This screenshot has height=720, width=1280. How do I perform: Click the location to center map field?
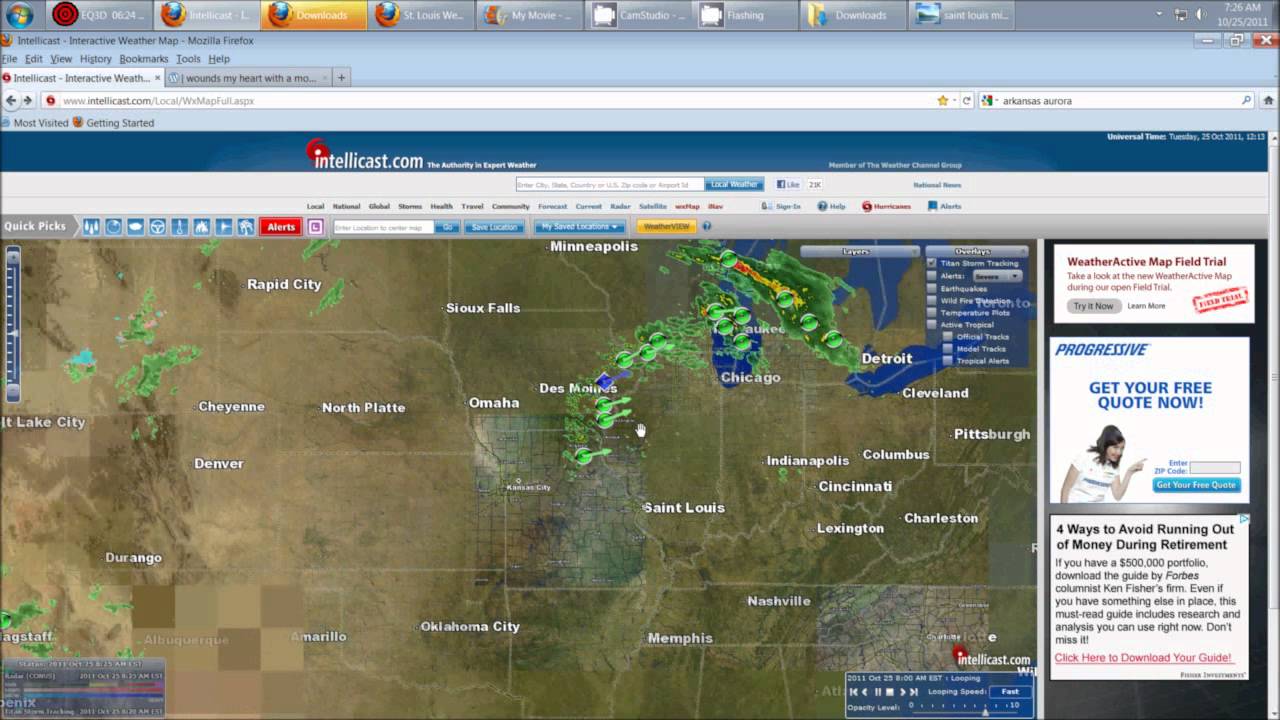[384, 227]
